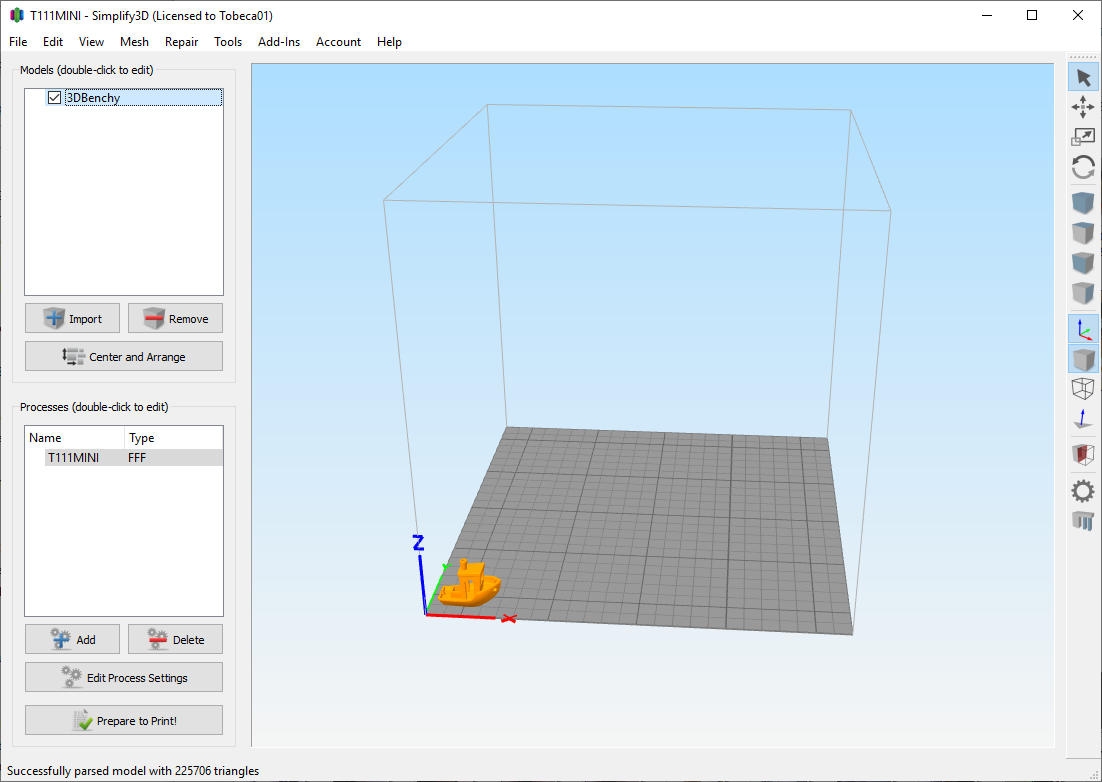1102x782 pixels.
Task: Toggle the cross section view
Action: tap(1083, 454)
